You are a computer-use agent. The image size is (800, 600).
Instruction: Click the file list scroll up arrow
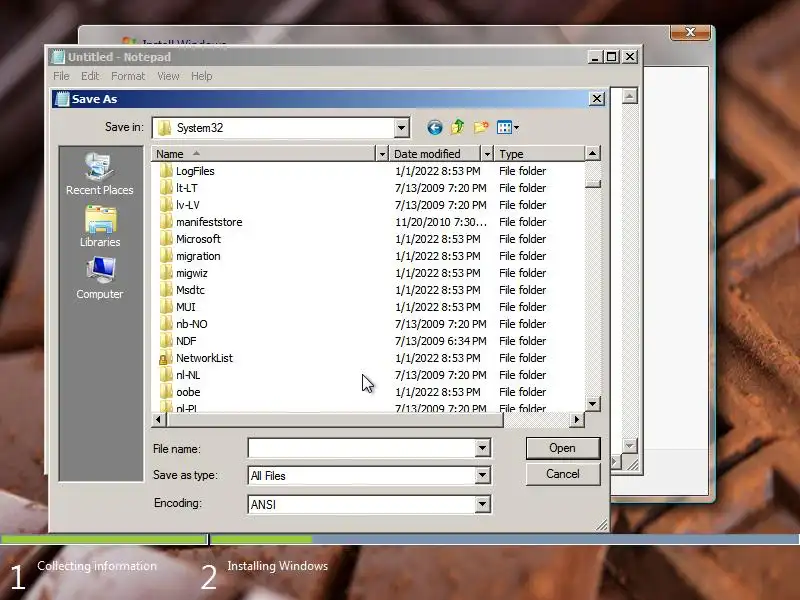[x=592, y=153]
